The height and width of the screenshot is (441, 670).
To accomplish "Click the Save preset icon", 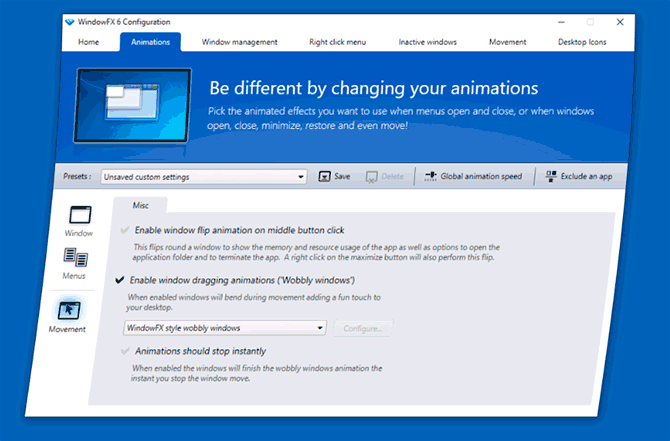I will pyautogui.click(x=324, y=176).
